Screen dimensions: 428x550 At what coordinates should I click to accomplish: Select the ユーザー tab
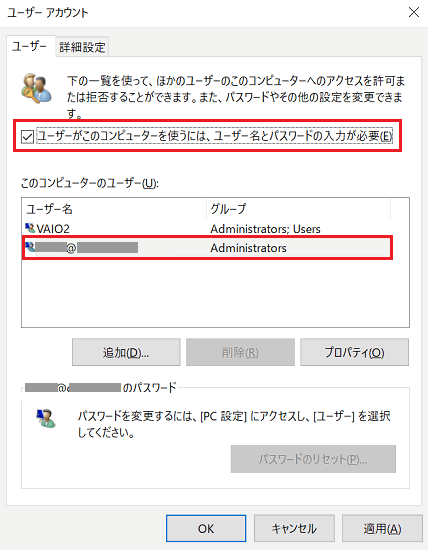click(30, 46)
